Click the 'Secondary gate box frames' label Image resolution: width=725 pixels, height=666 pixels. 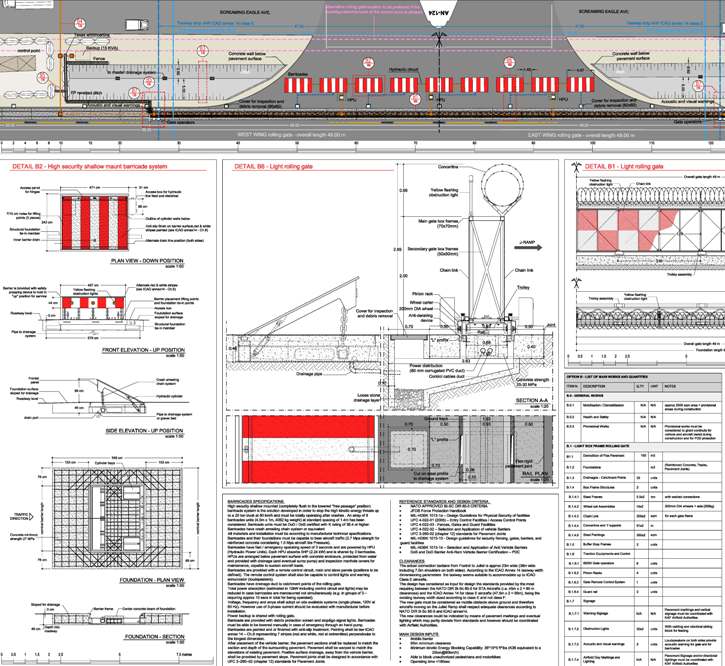(x=433, y=251)
